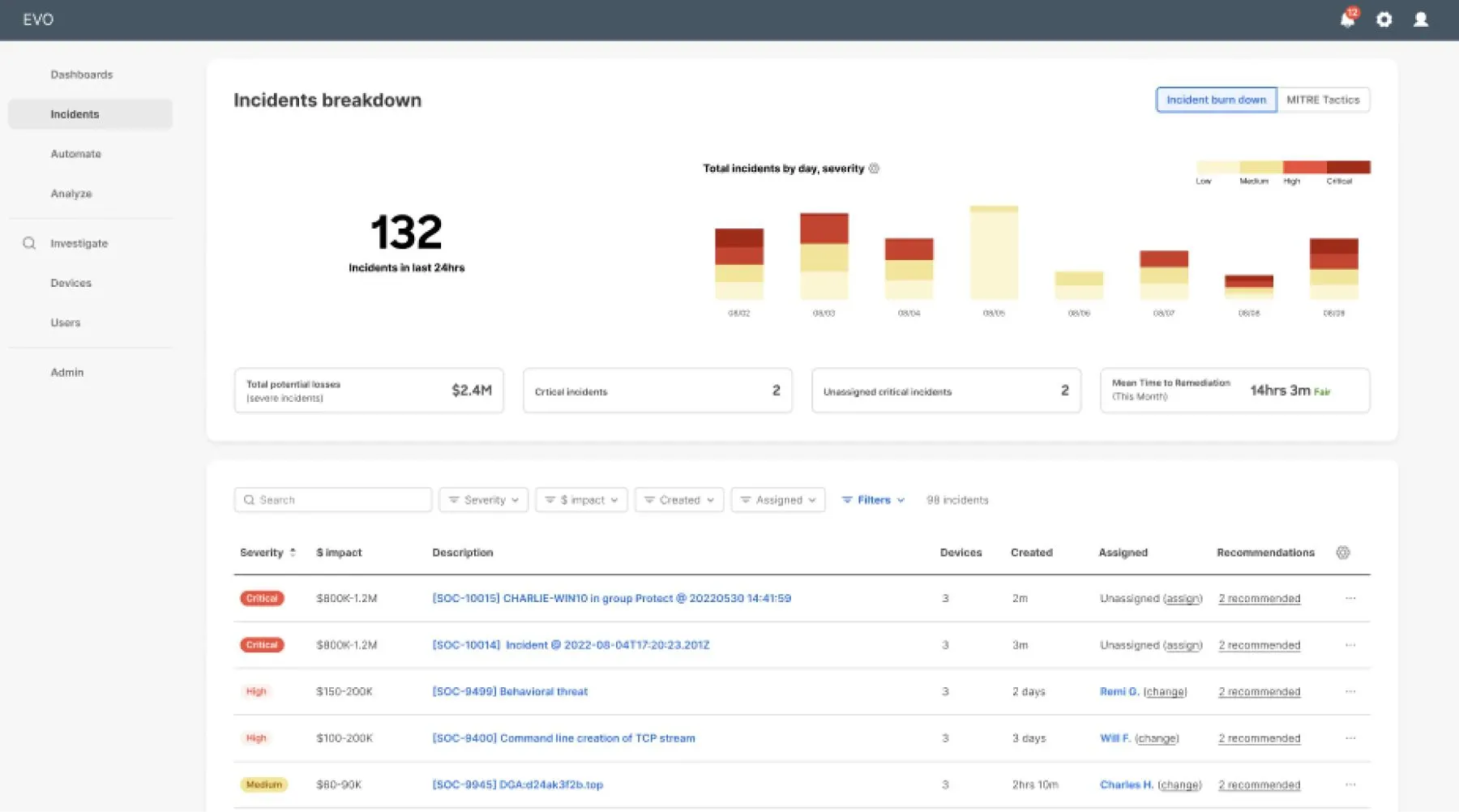Click the 98 incidents count text

tap(957, 500)
